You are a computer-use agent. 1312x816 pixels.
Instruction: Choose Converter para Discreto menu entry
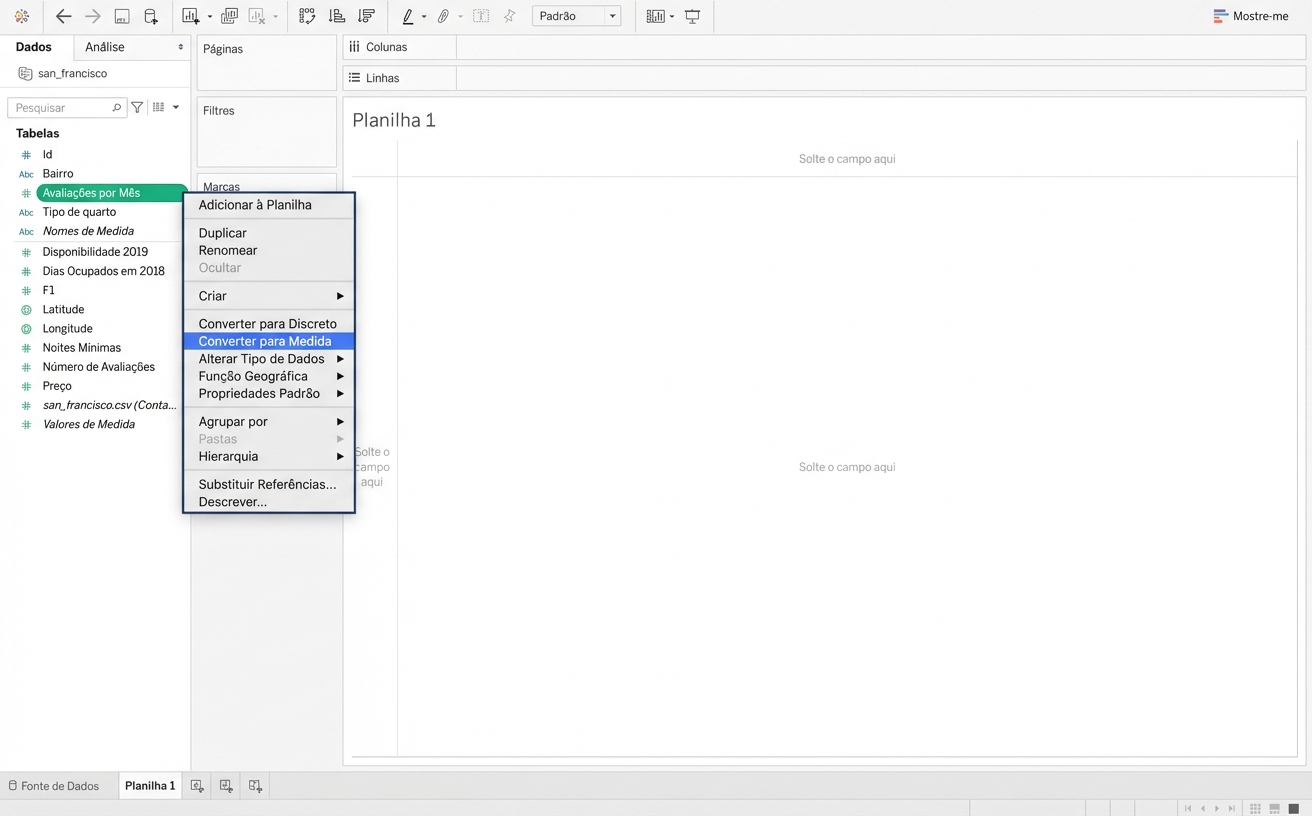click(267, 324)
